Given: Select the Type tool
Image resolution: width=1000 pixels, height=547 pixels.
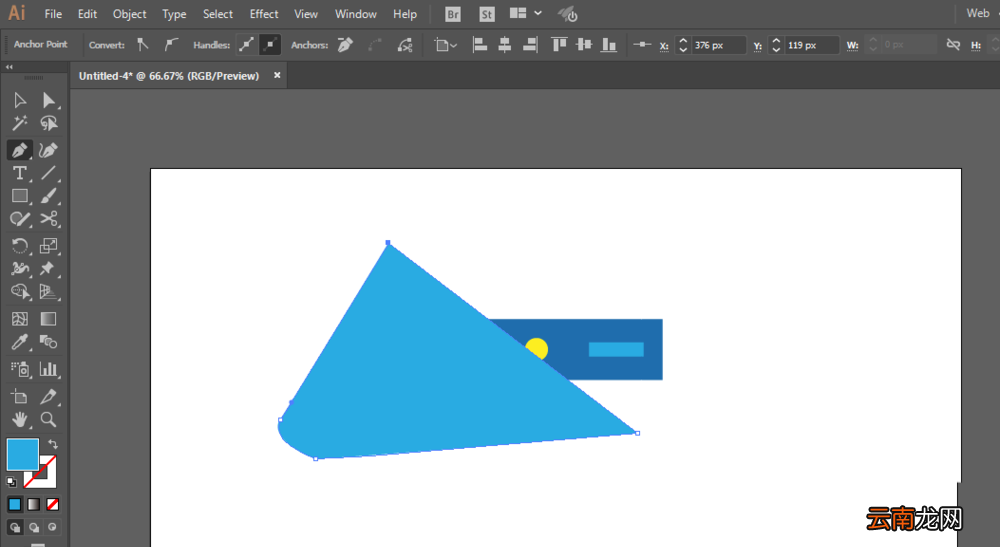Looking at the screenshot, I should click(x=20, y=173).
